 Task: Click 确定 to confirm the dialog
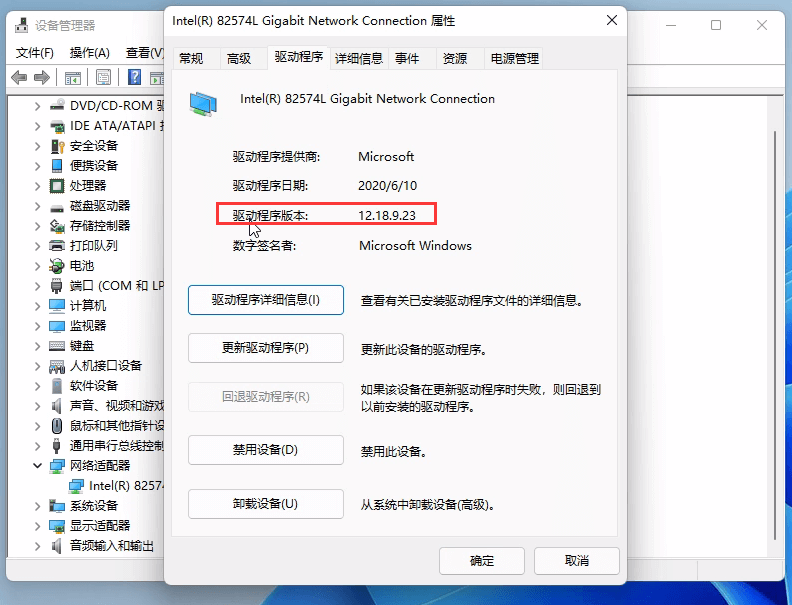[x=482, y=561]
